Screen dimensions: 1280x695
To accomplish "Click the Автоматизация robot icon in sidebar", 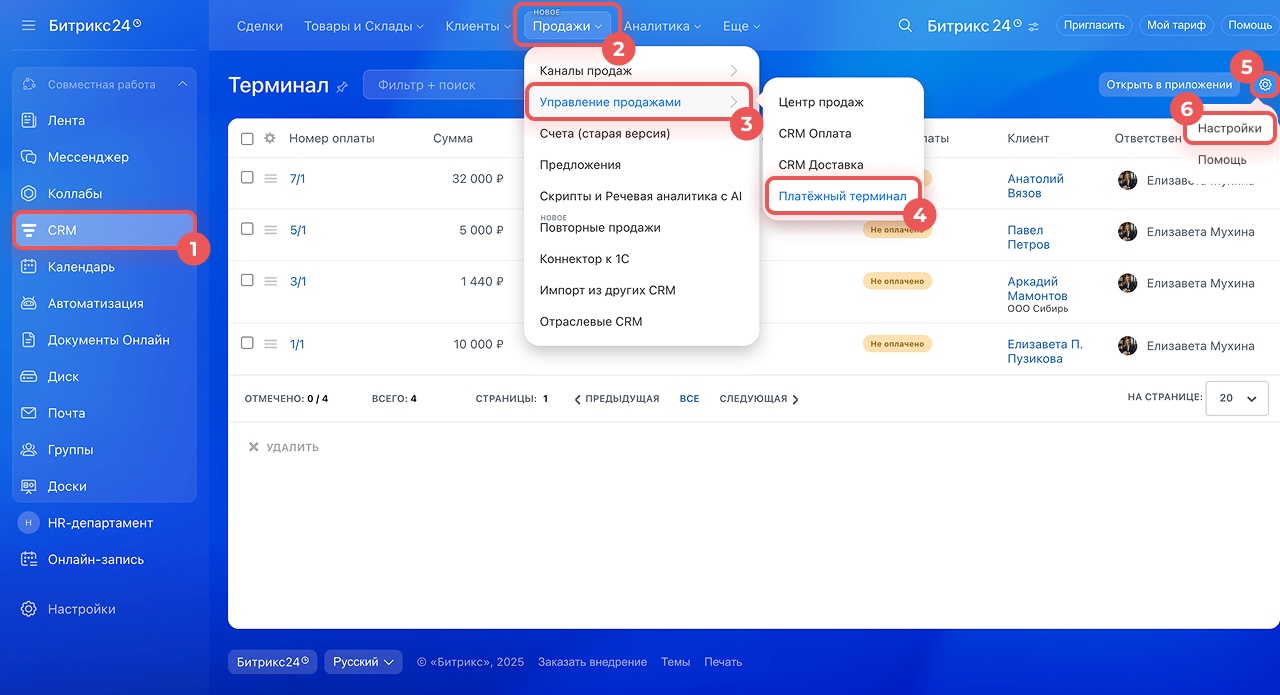I will pos(29,303).
